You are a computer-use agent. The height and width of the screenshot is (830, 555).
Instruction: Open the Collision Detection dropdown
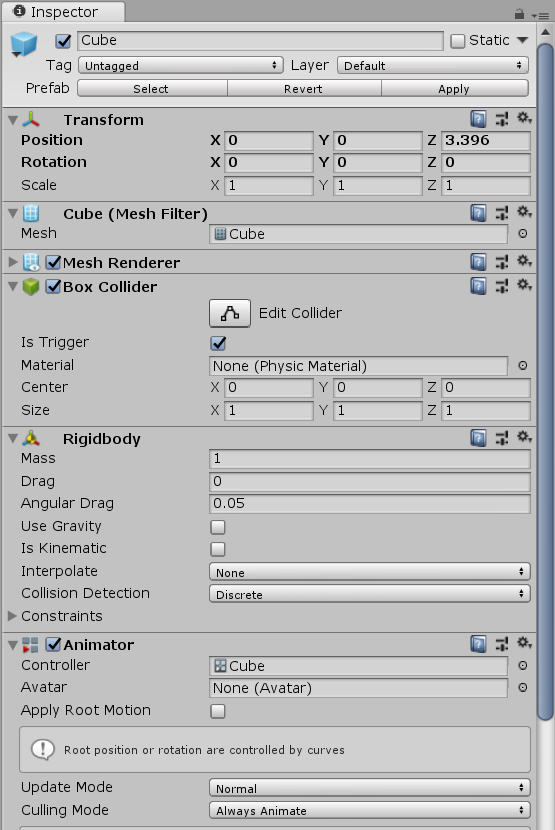coord(370,594)
